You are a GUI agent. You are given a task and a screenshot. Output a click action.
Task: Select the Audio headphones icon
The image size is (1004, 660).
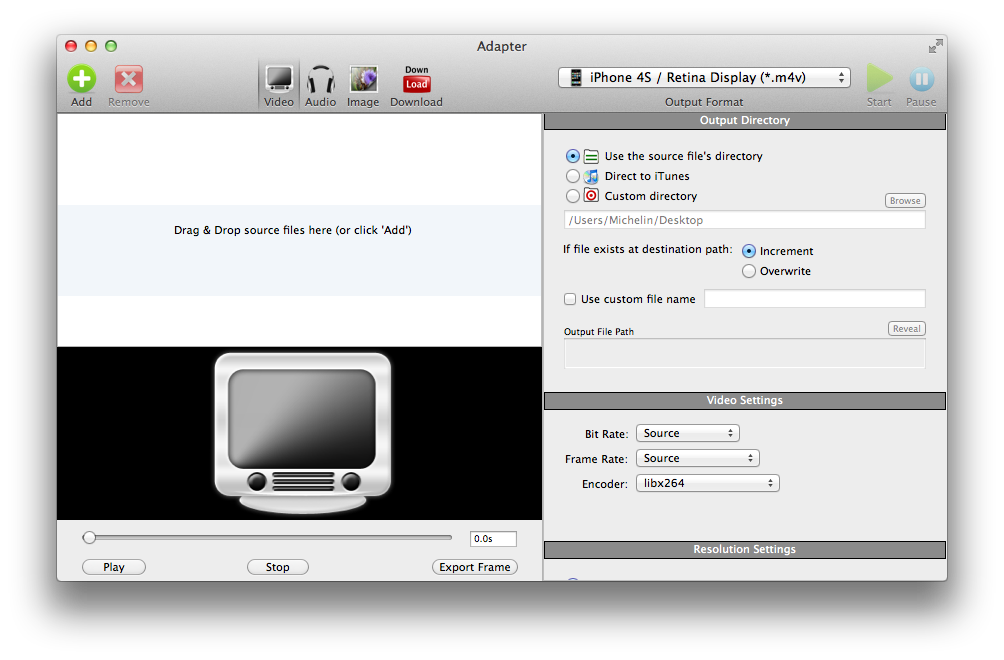click(x=320, y=79)
